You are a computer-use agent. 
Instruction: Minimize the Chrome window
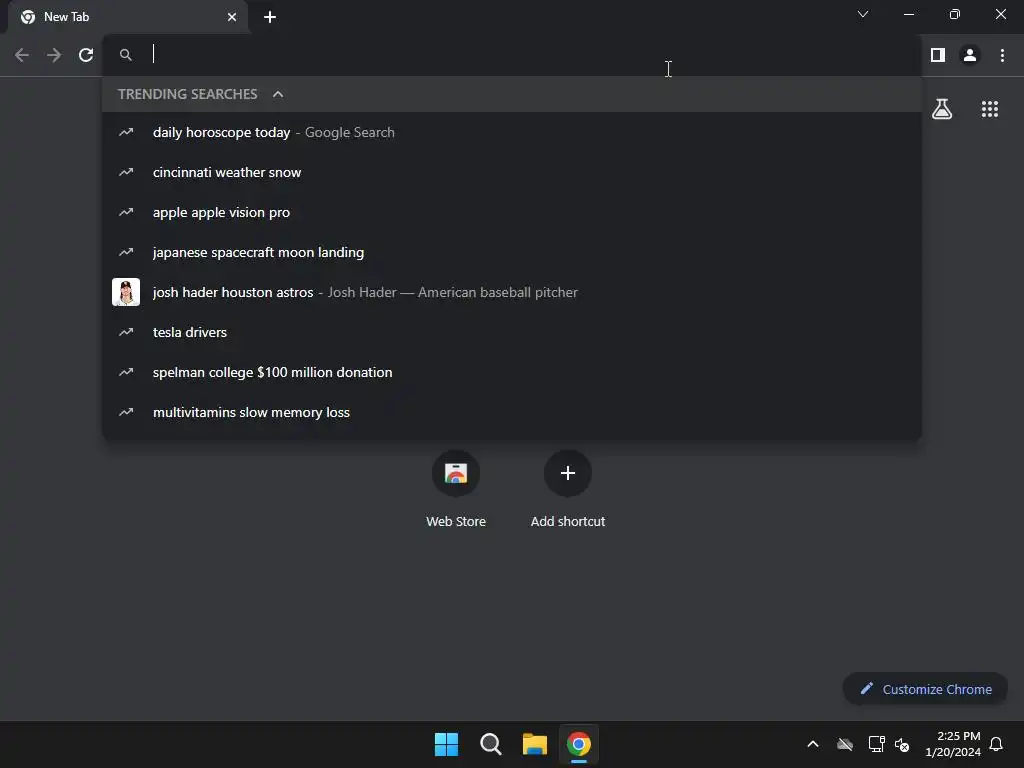[x=908, y=14]
